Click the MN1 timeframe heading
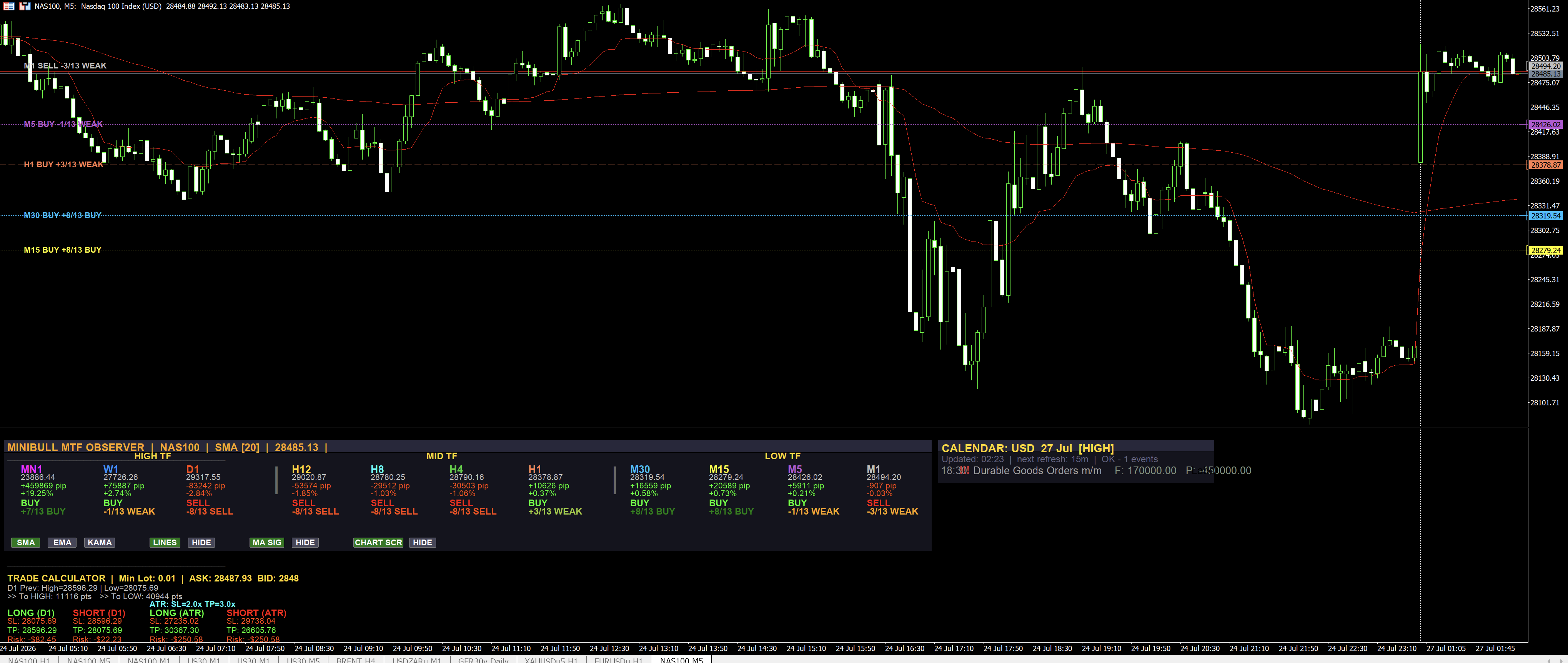 (32, 470)
